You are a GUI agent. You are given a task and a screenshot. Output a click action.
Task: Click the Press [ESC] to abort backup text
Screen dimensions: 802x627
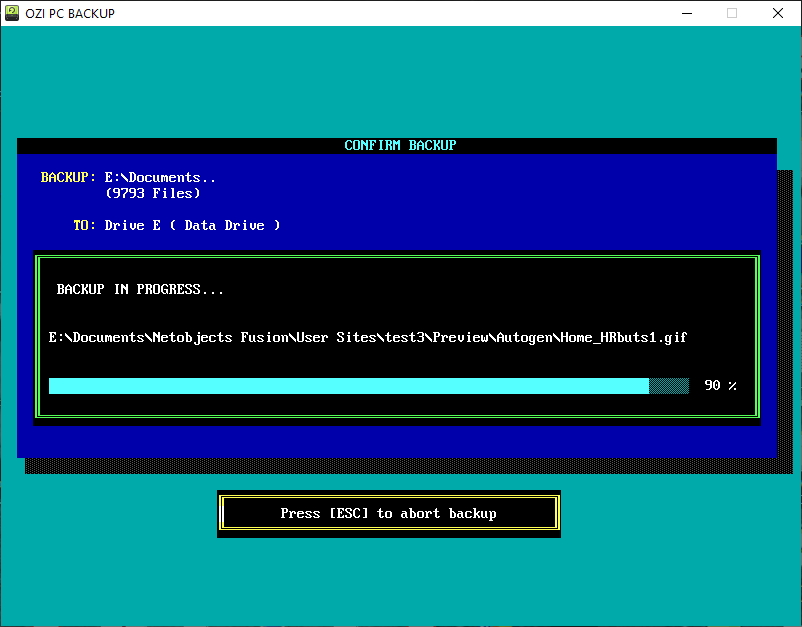(x=388, y=512)
